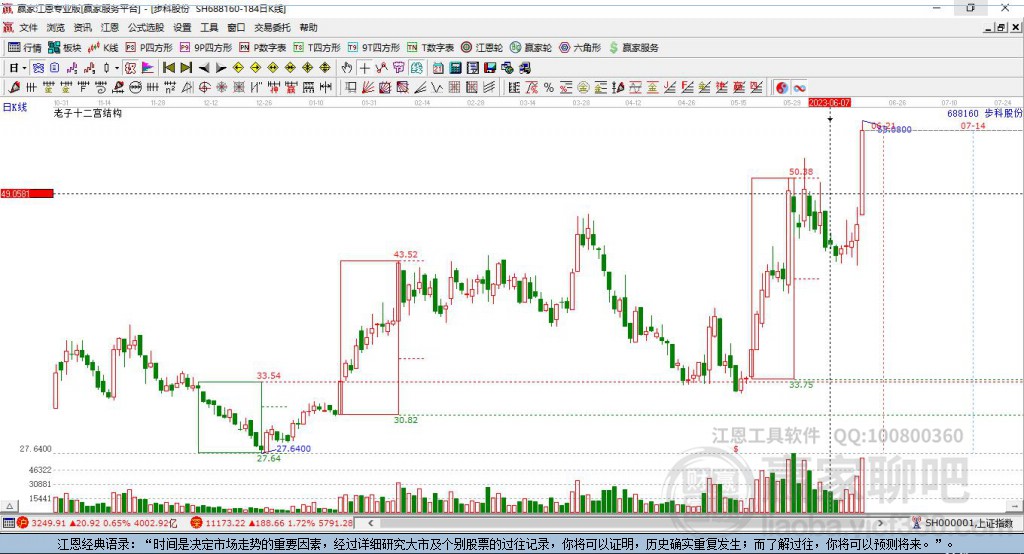Step chart left with black arrow

(x=204, y=68)
